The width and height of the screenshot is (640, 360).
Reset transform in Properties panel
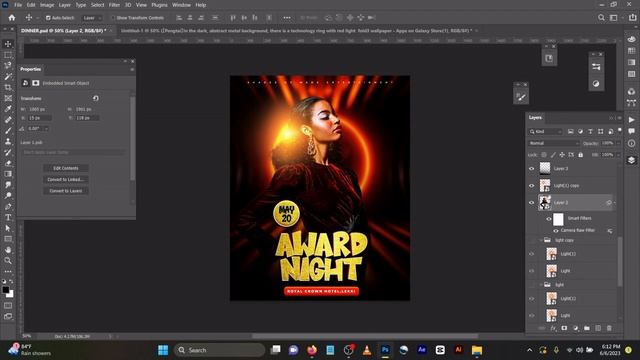click(96, 98)
